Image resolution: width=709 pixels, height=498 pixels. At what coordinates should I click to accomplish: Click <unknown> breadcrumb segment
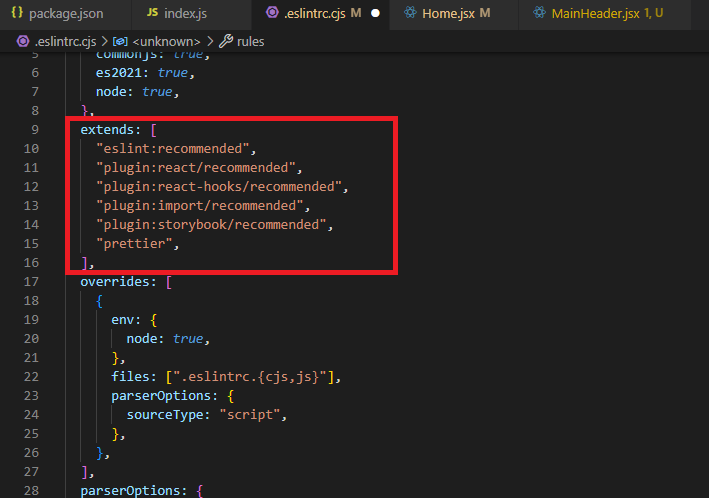click(166, 42)
